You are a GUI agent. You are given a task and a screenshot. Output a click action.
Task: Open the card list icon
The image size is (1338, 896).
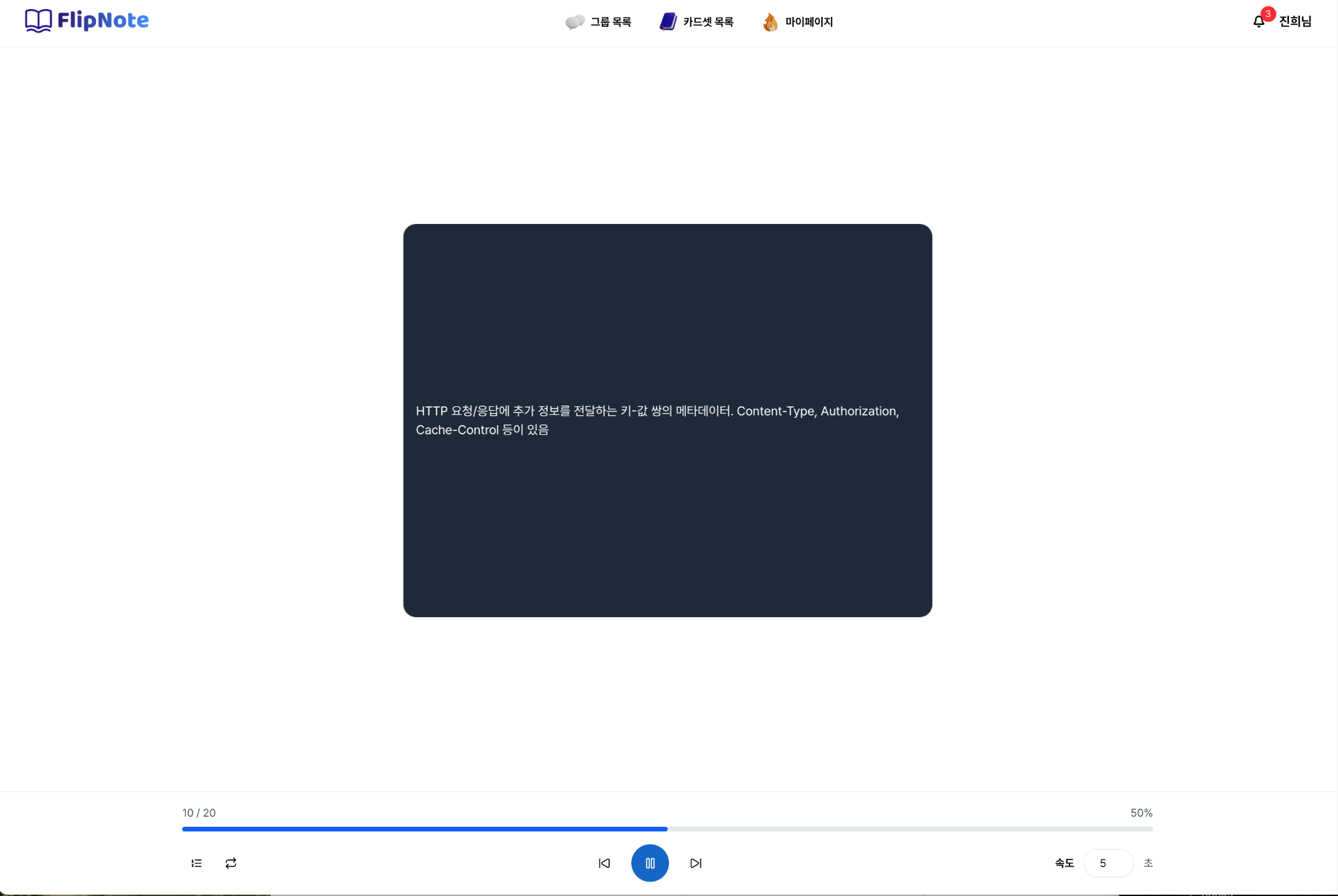[197, 863]
